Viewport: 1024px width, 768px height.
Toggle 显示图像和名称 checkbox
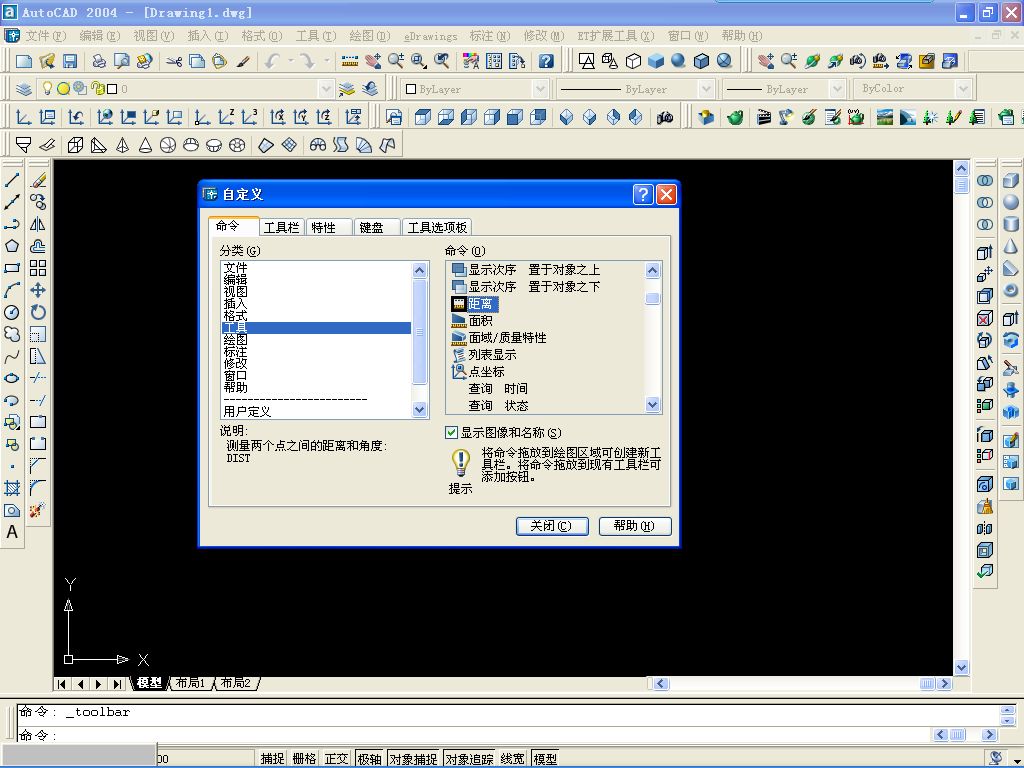click(x=451, y=432)
